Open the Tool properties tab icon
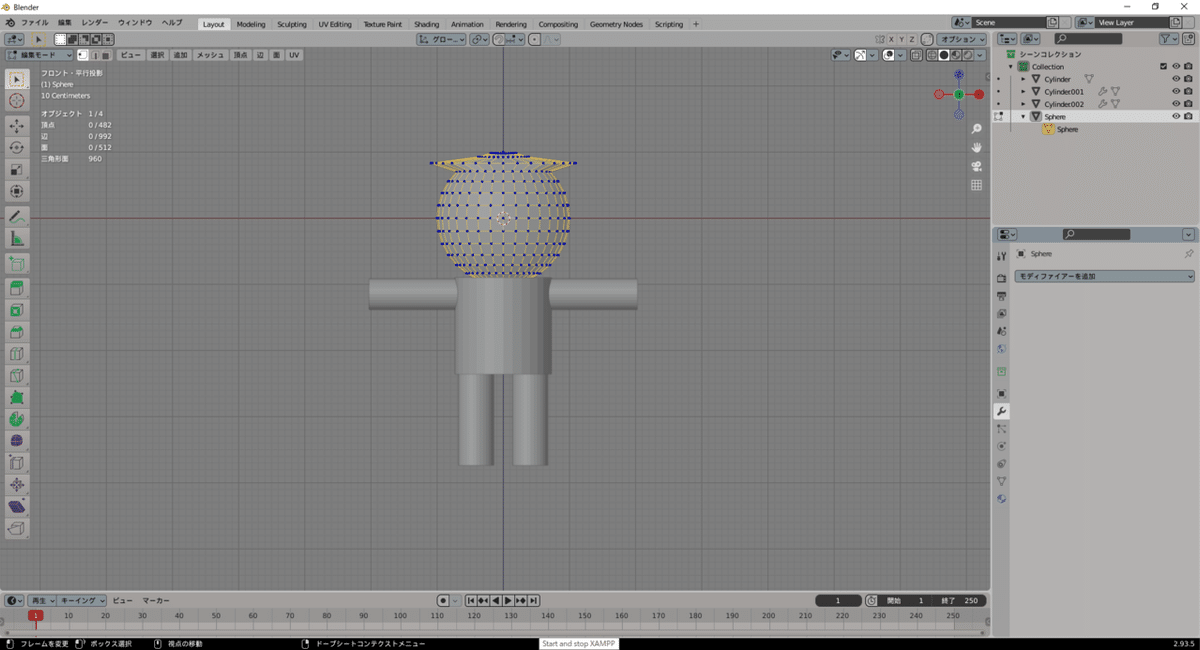1200x650 pixels. click(x=1001, y=257)
